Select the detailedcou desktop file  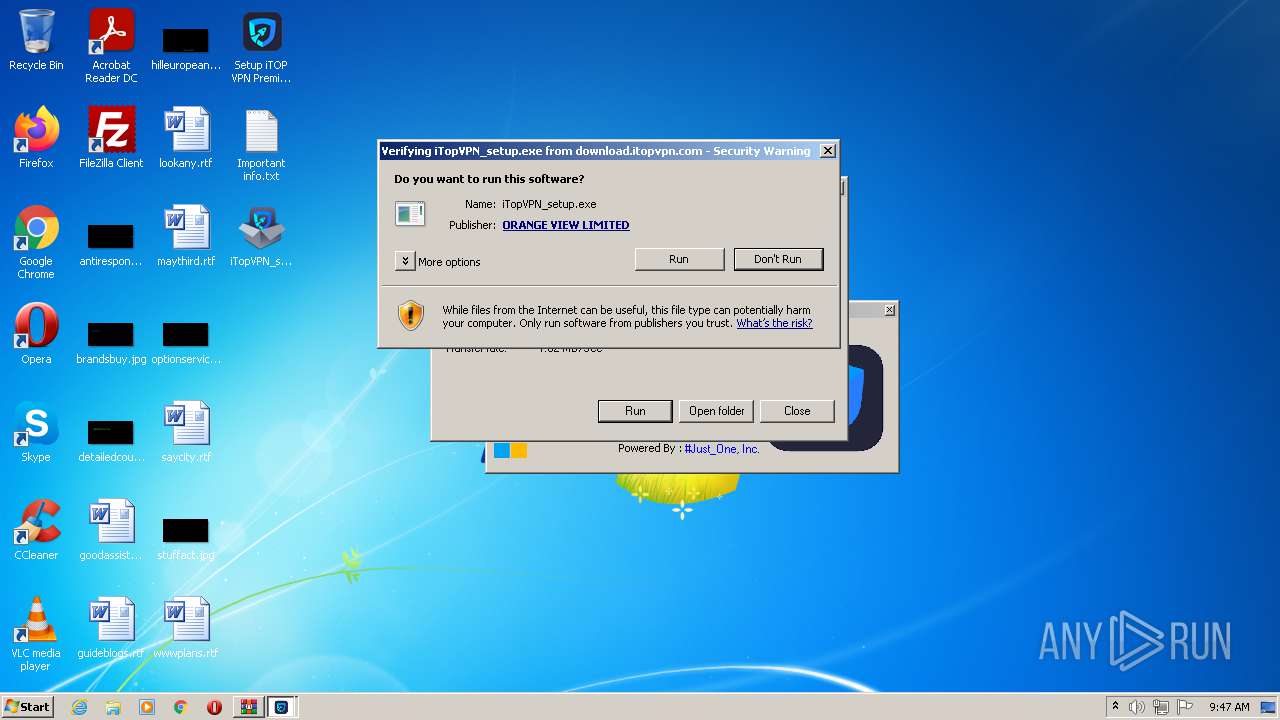pos(111,441)
